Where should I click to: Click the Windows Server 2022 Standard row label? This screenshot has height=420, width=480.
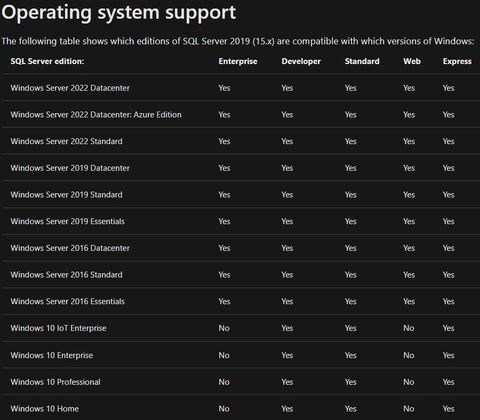tap(66, 141)
